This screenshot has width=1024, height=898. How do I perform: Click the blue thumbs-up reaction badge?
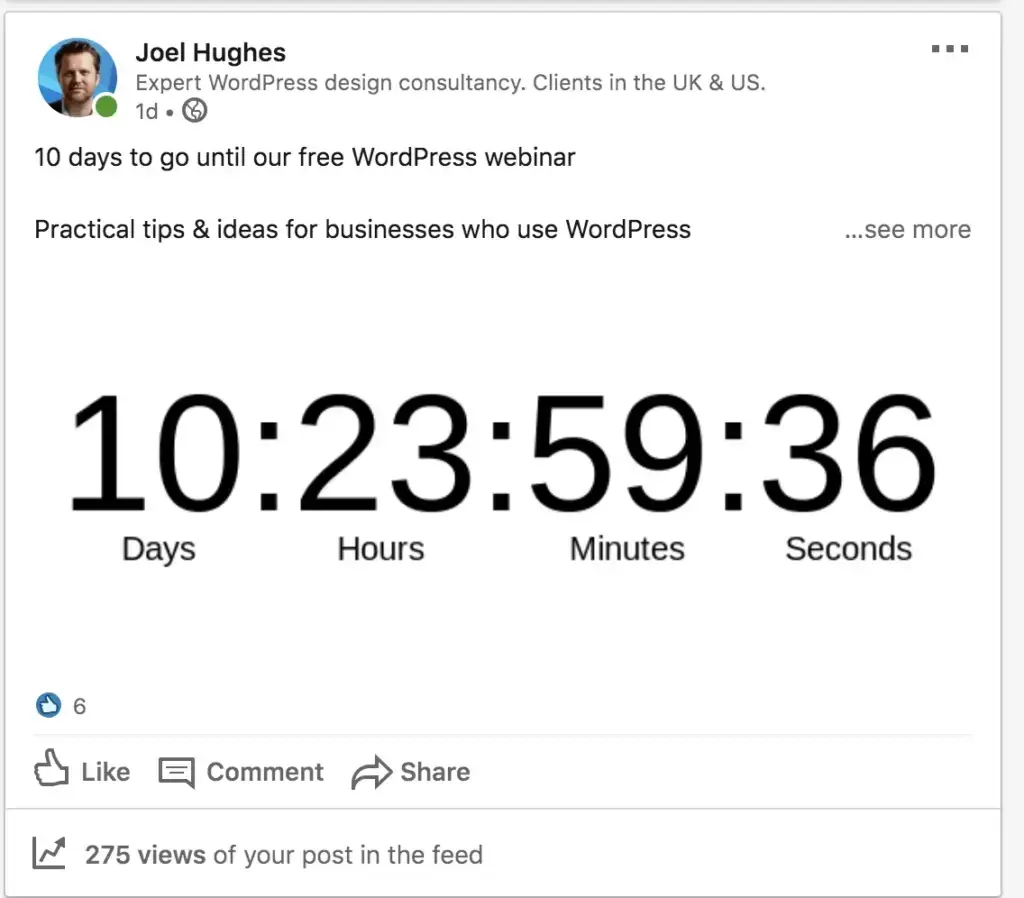[x=47, y=705]
